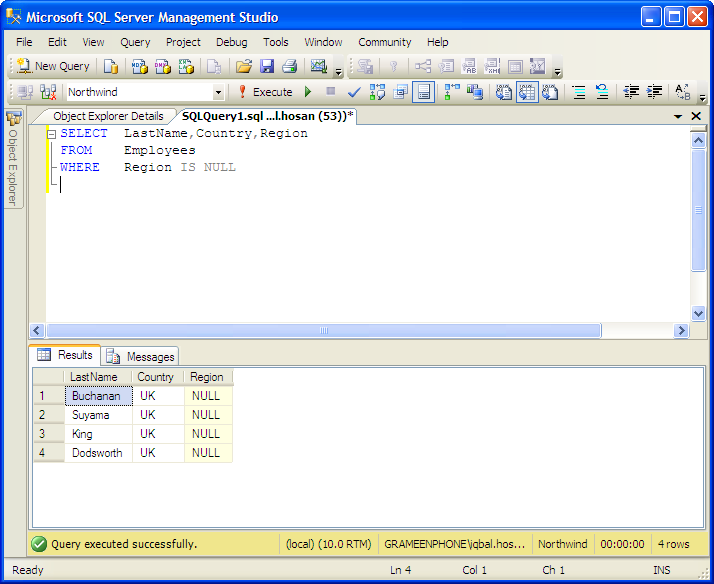Open the Debug menu
Viewport: 714px width, 584px height.
click(232, 42)
